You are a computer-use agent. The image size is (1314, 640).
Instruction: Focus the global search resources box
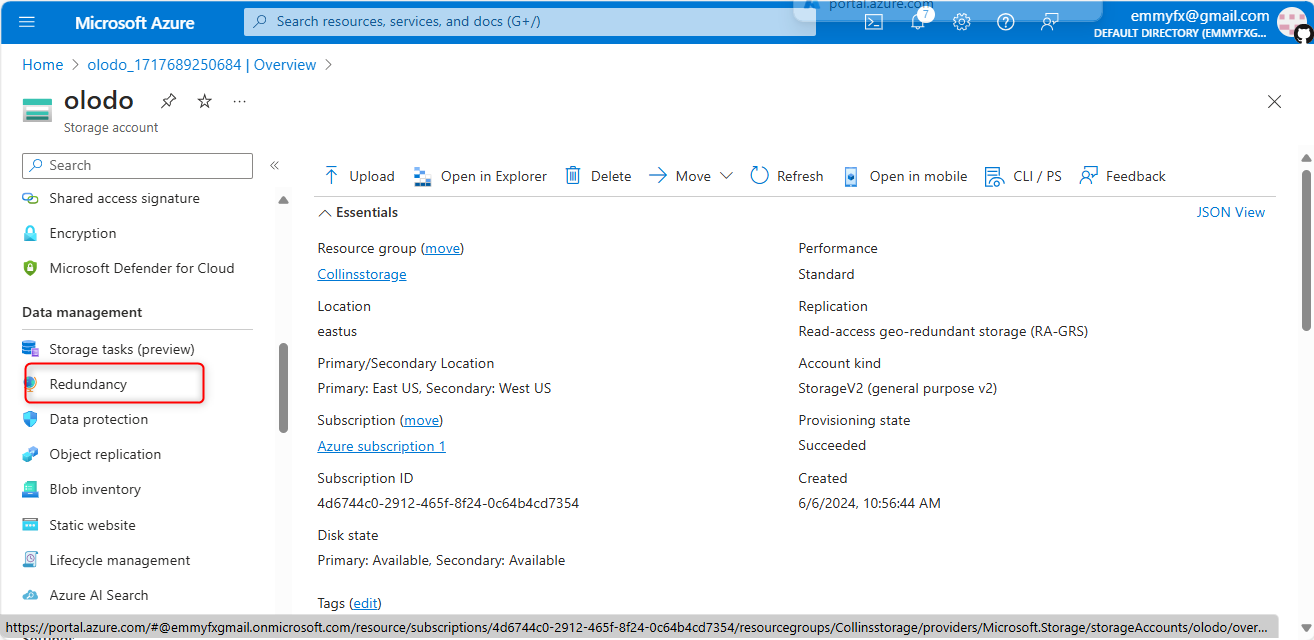click(x=530, y=21)
